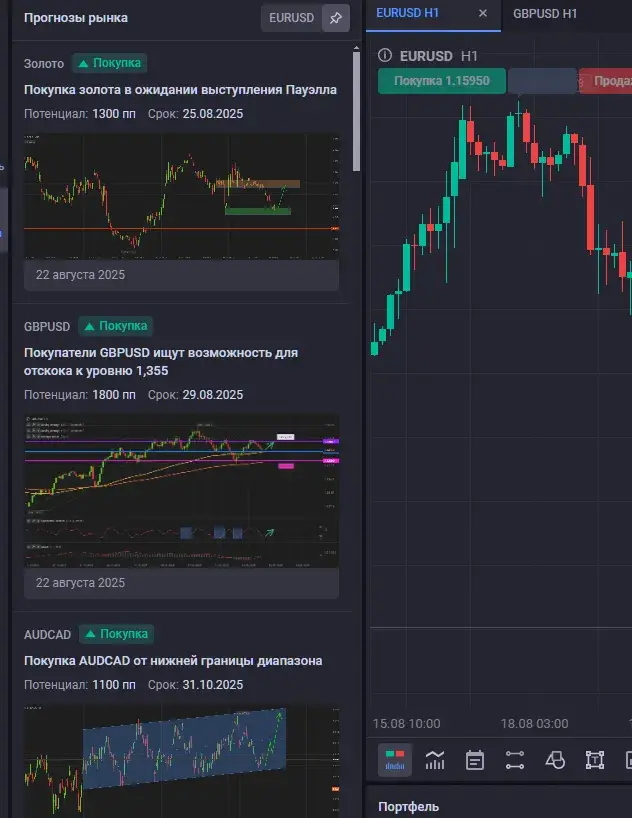Click the GBPUSD potential '1800 пп'
632x818 pixels.
point(114,395)
